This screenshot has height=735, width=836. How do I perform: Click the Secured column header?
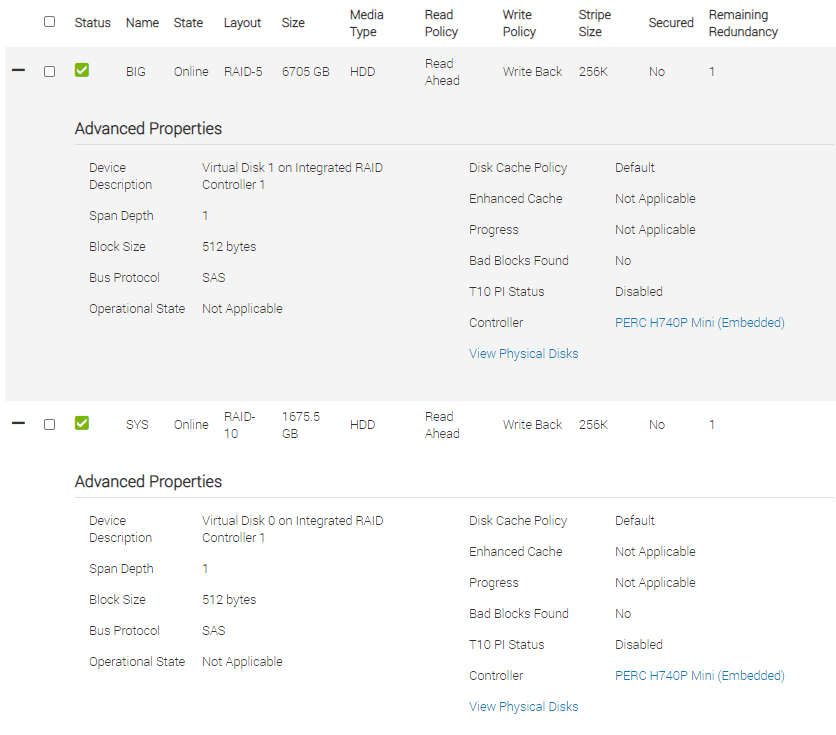(670, 23)
